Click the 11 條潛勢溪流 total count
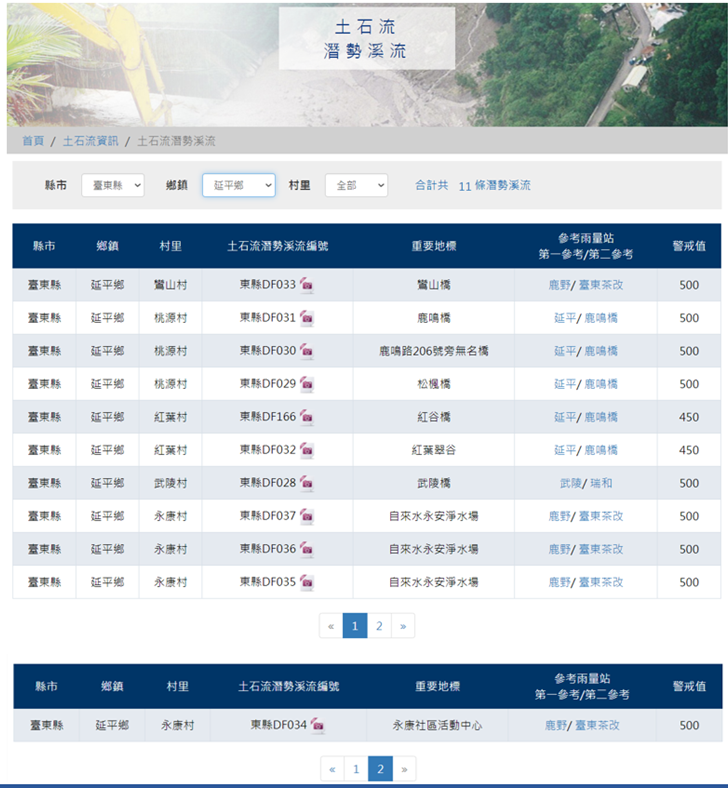 click(494, 185)
